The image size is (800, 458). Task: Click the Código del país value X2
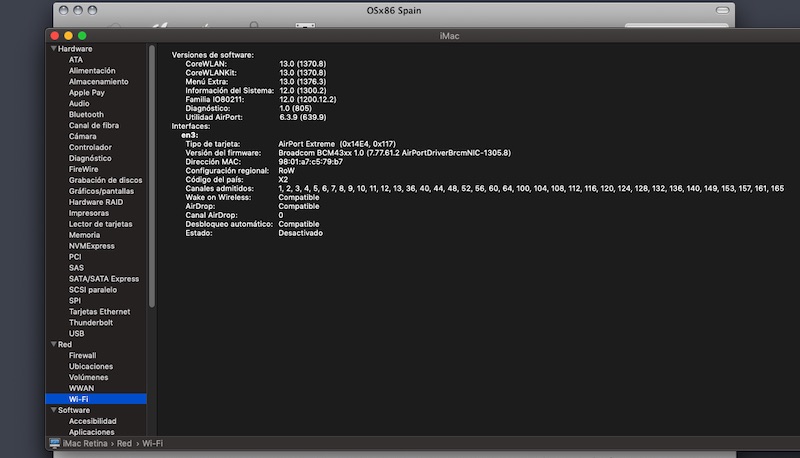point(283,180)
